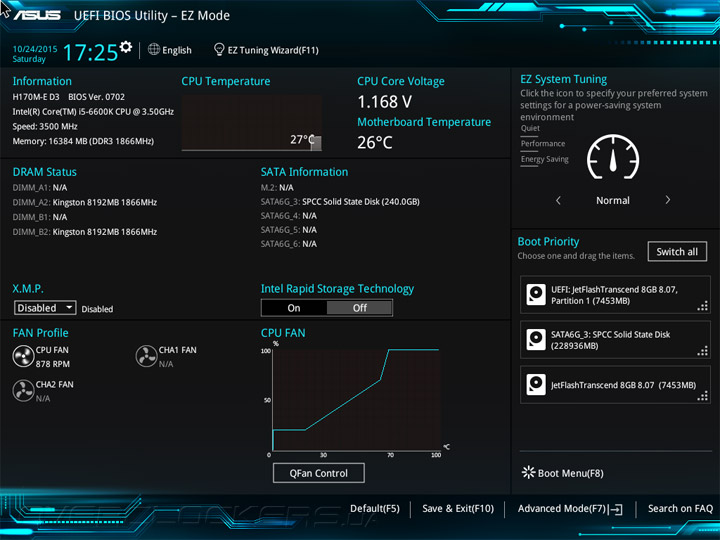This screenshot has height=540, width=720.
Task: Click the Switch all button
Action: [677, 252]
